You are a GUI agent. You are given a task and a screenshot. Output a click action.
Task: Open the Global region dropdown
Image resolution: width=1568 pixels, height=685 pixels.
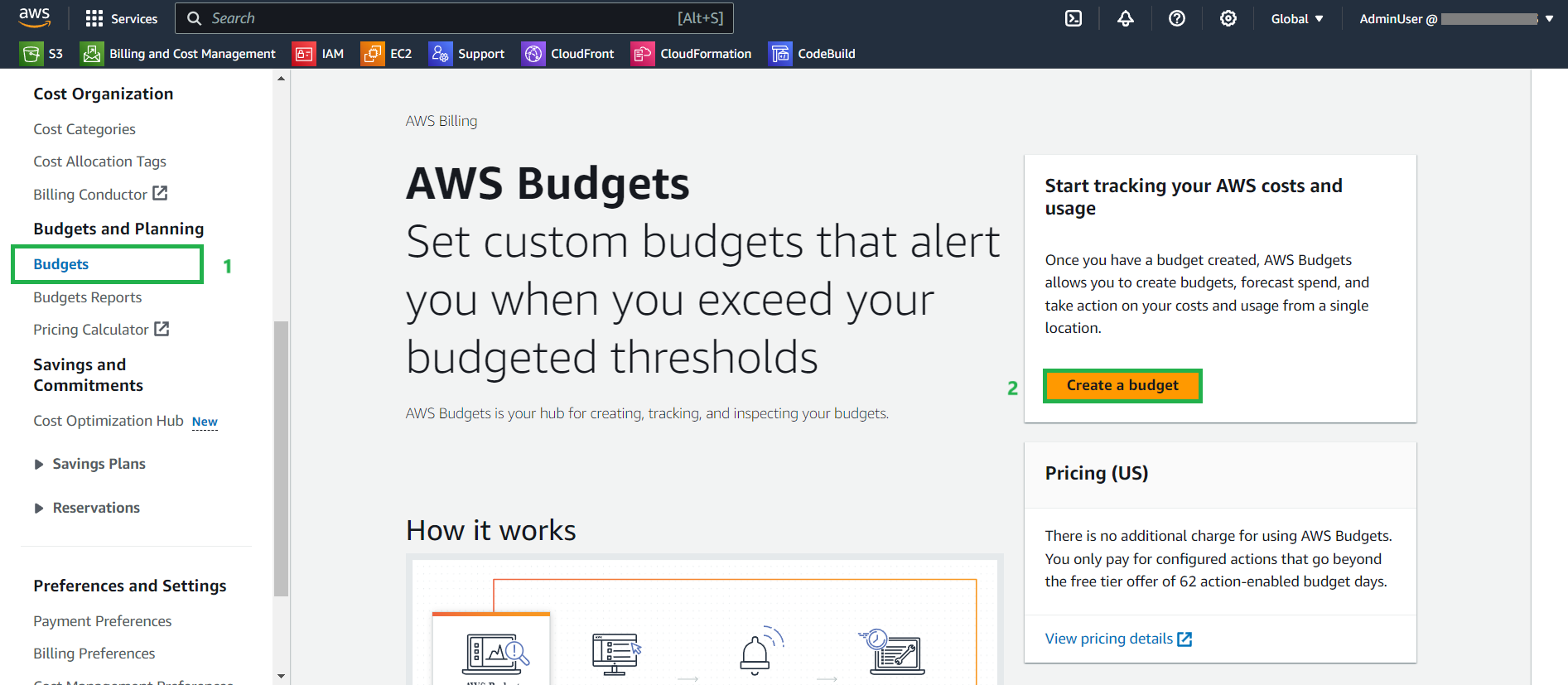coord(1297,18)
